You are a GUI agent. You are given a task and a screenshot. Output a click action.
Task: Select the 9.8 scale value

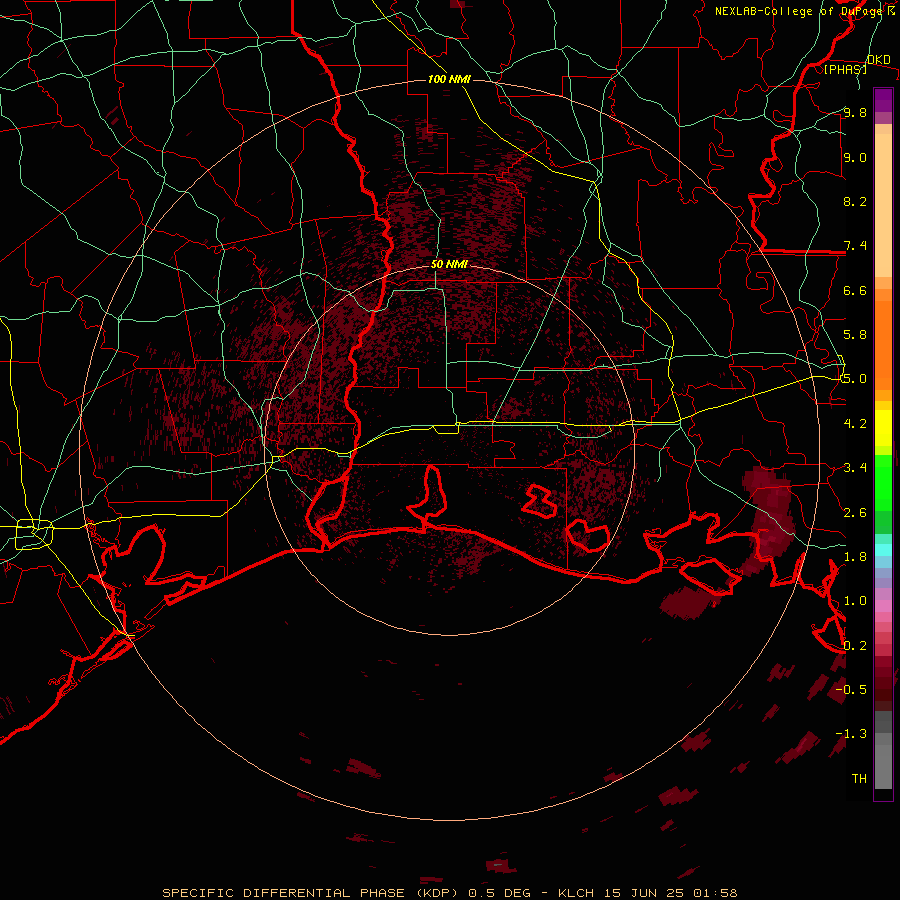(855, 112)
